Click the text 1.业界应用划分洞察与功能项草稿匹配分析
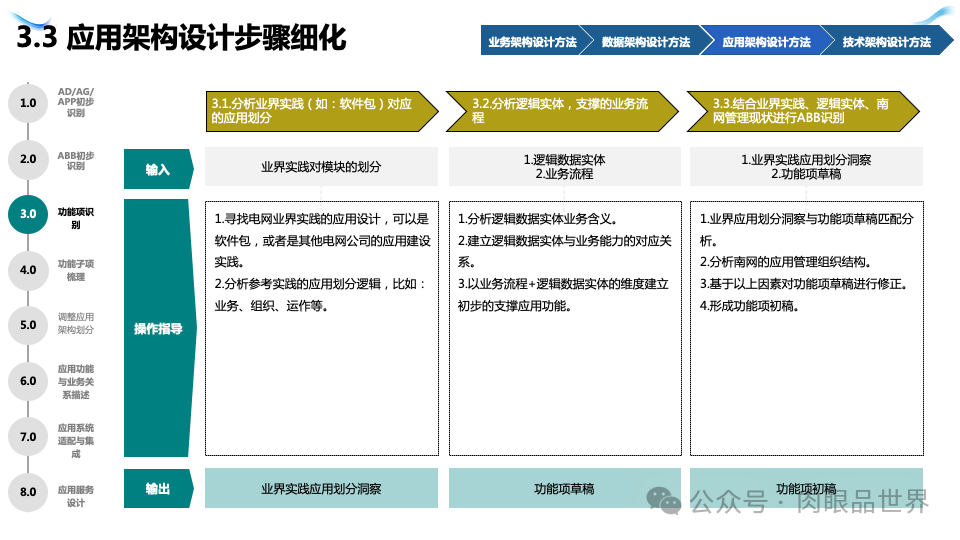 click(806, 229)
